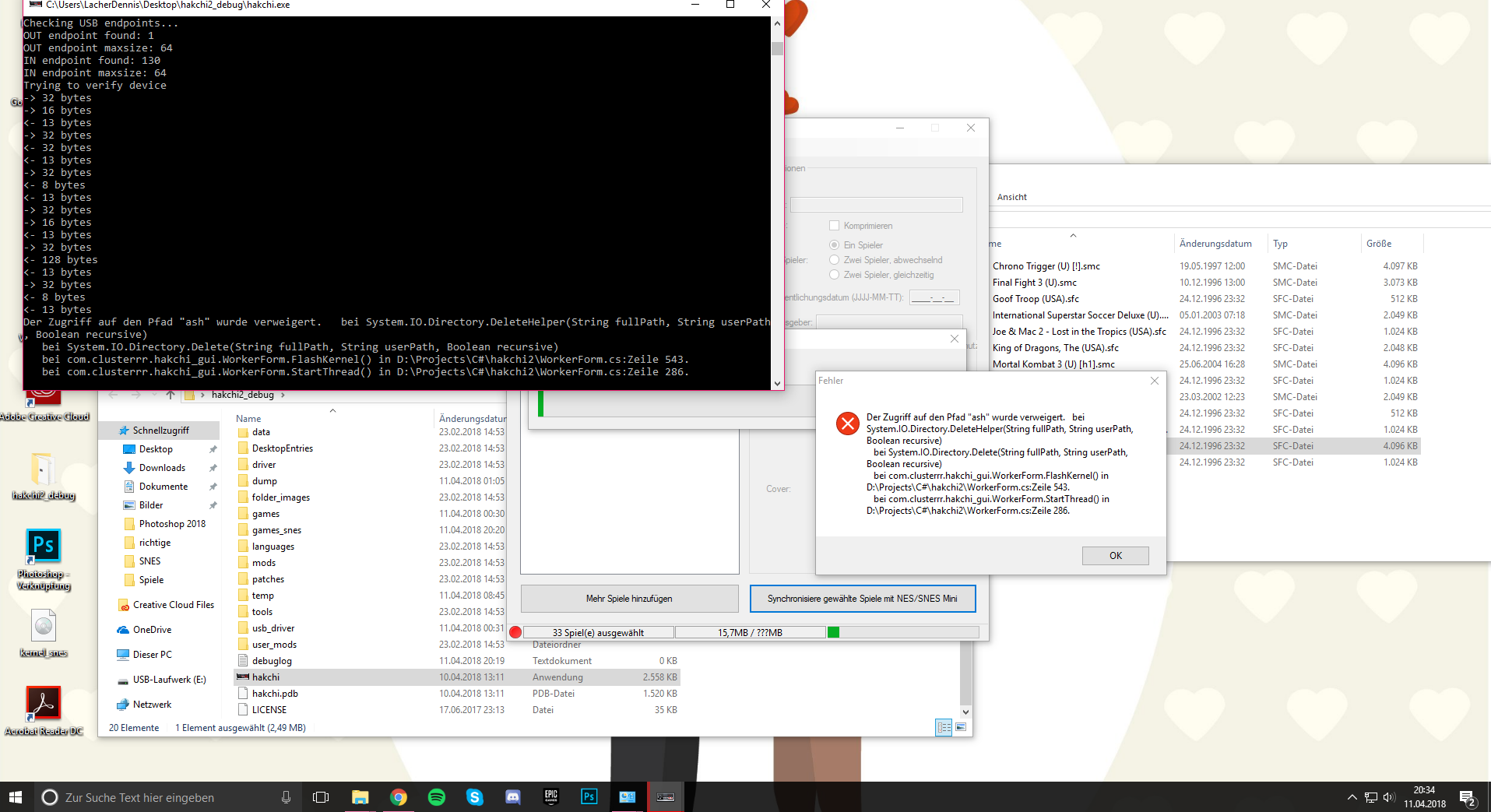Choose "Zwei Spieler, gleichzeitig" mode

[834, 274]
